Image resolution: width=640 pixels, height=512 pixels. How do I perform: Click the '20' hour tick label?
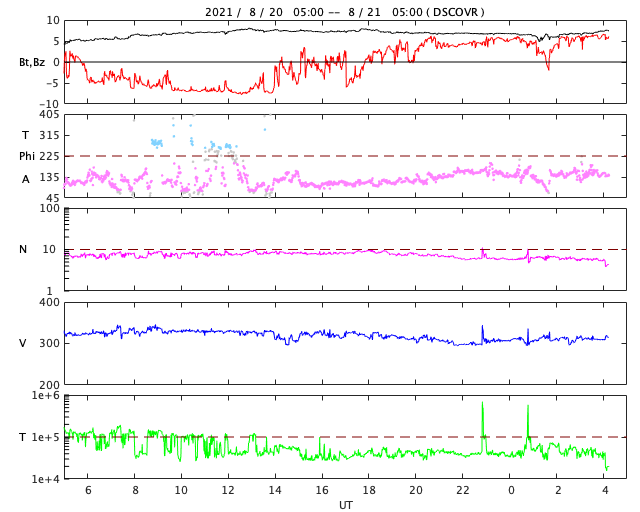click(416, 490)
